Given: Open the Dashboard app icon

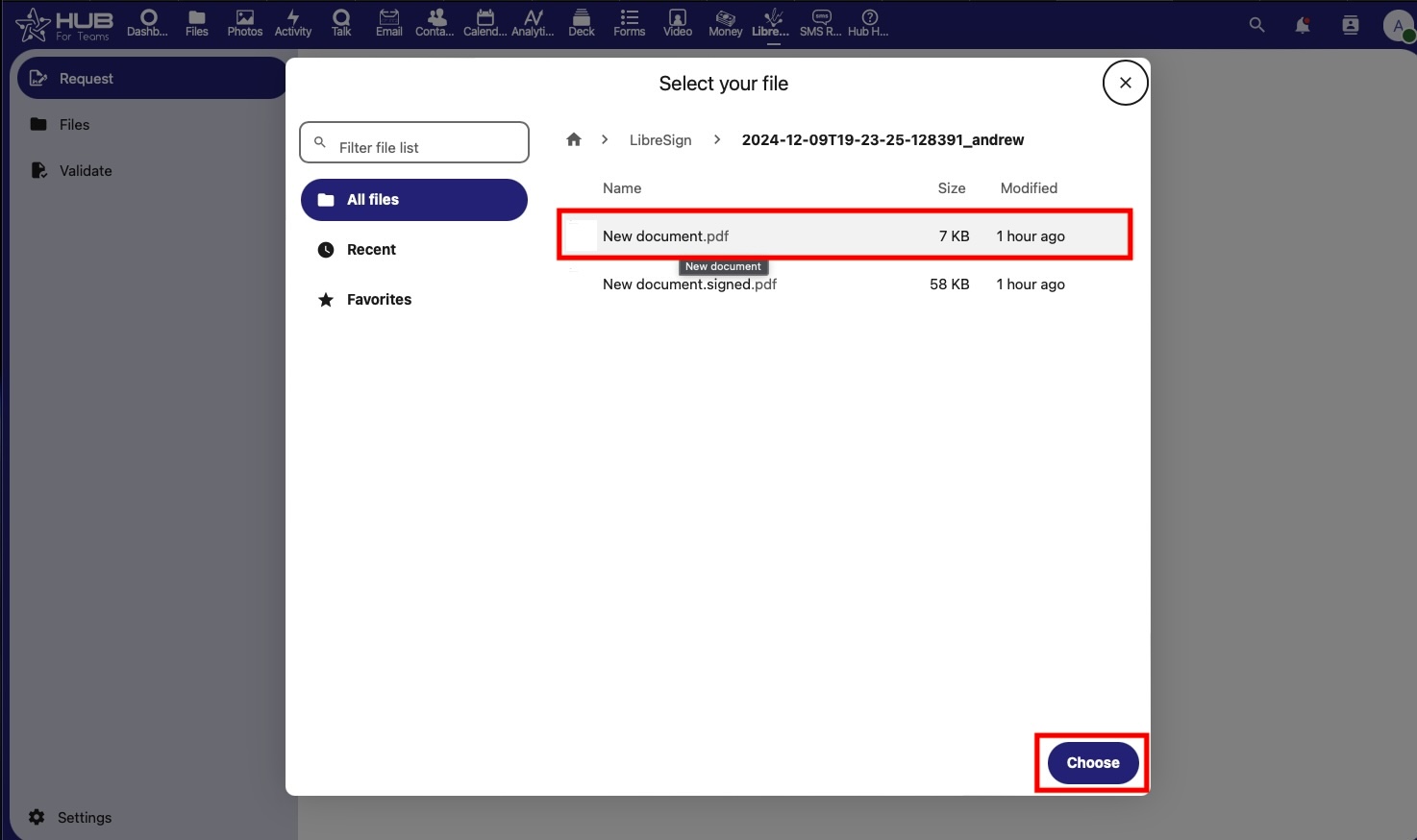Looking at the screenshot, I should [x=148, y=23].
